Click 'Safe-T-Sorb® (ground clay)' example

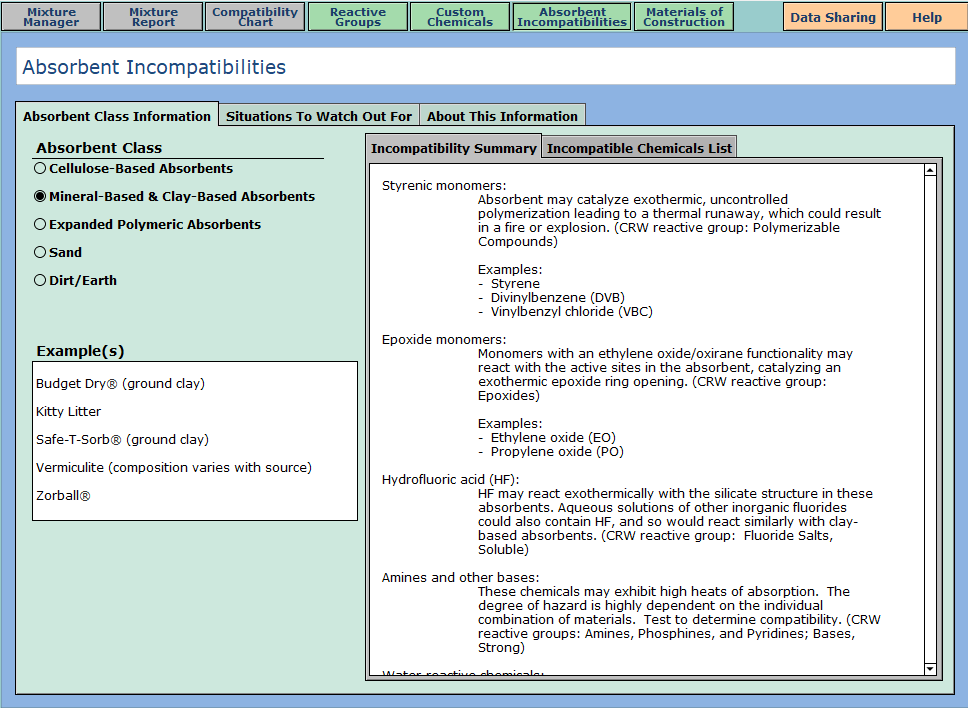click(122, 439)
